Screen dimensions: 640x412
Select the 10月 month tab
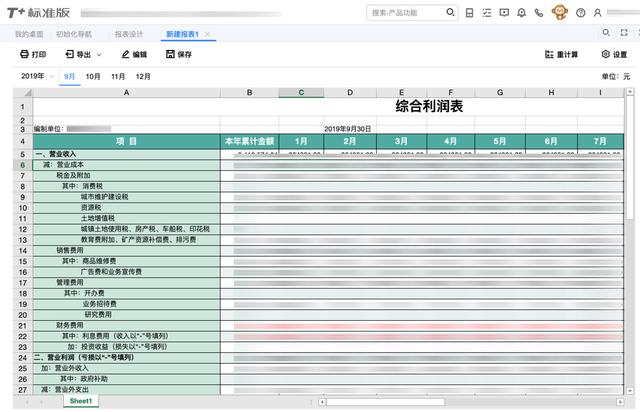click(x=93, y=76)
